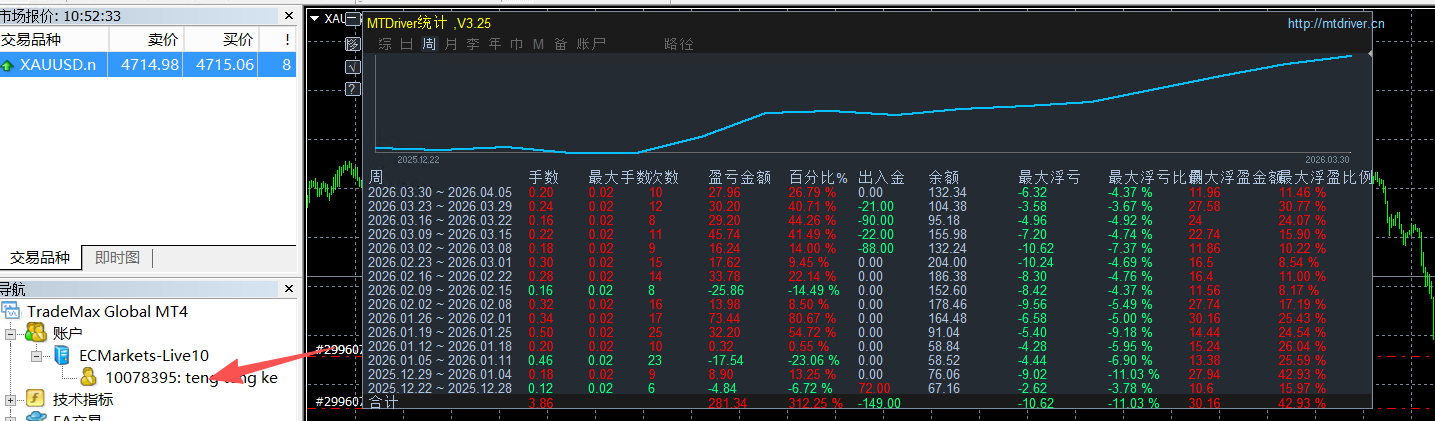
Task: Collapse the ECMarkets-Live10 tree node
Action: [x=36, y=355]
